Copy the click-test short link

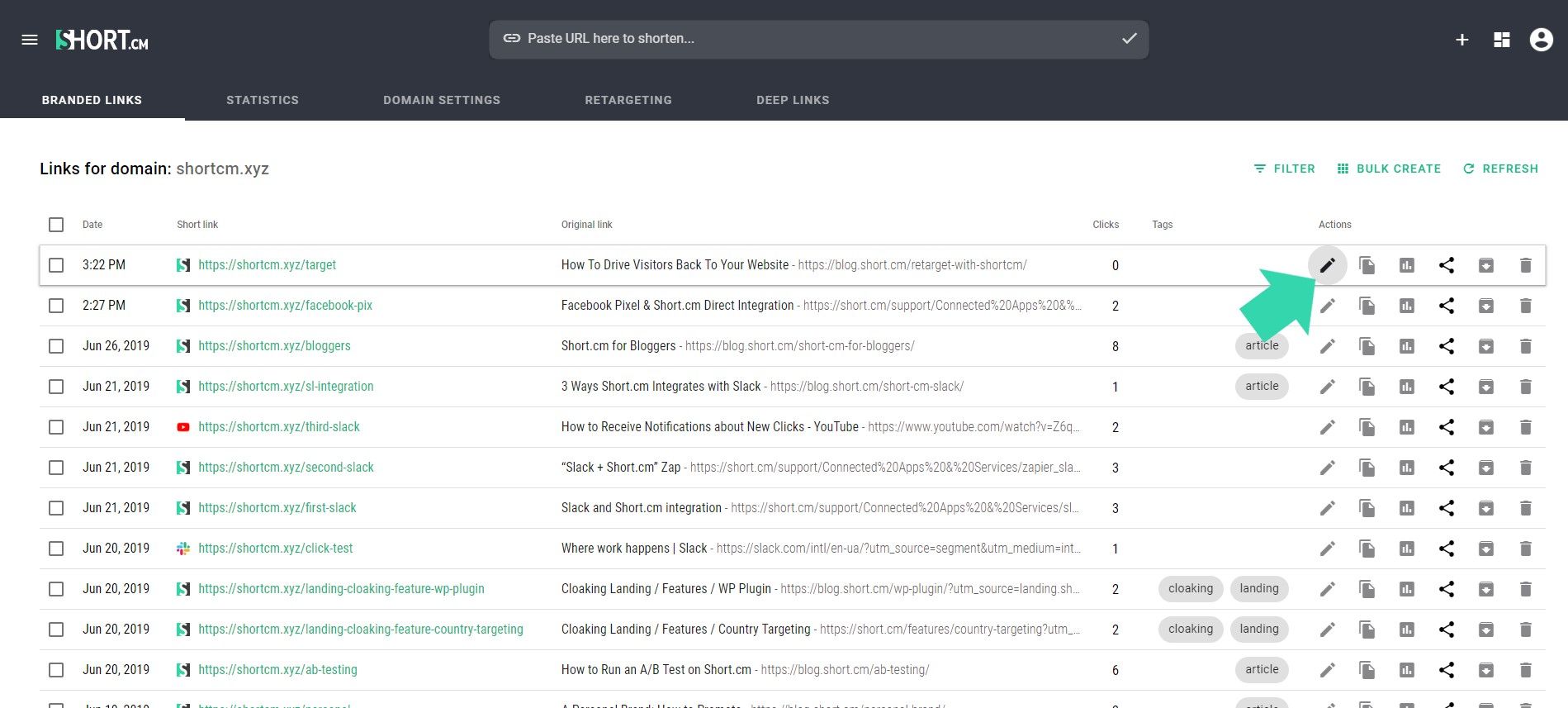(1367, 549)
